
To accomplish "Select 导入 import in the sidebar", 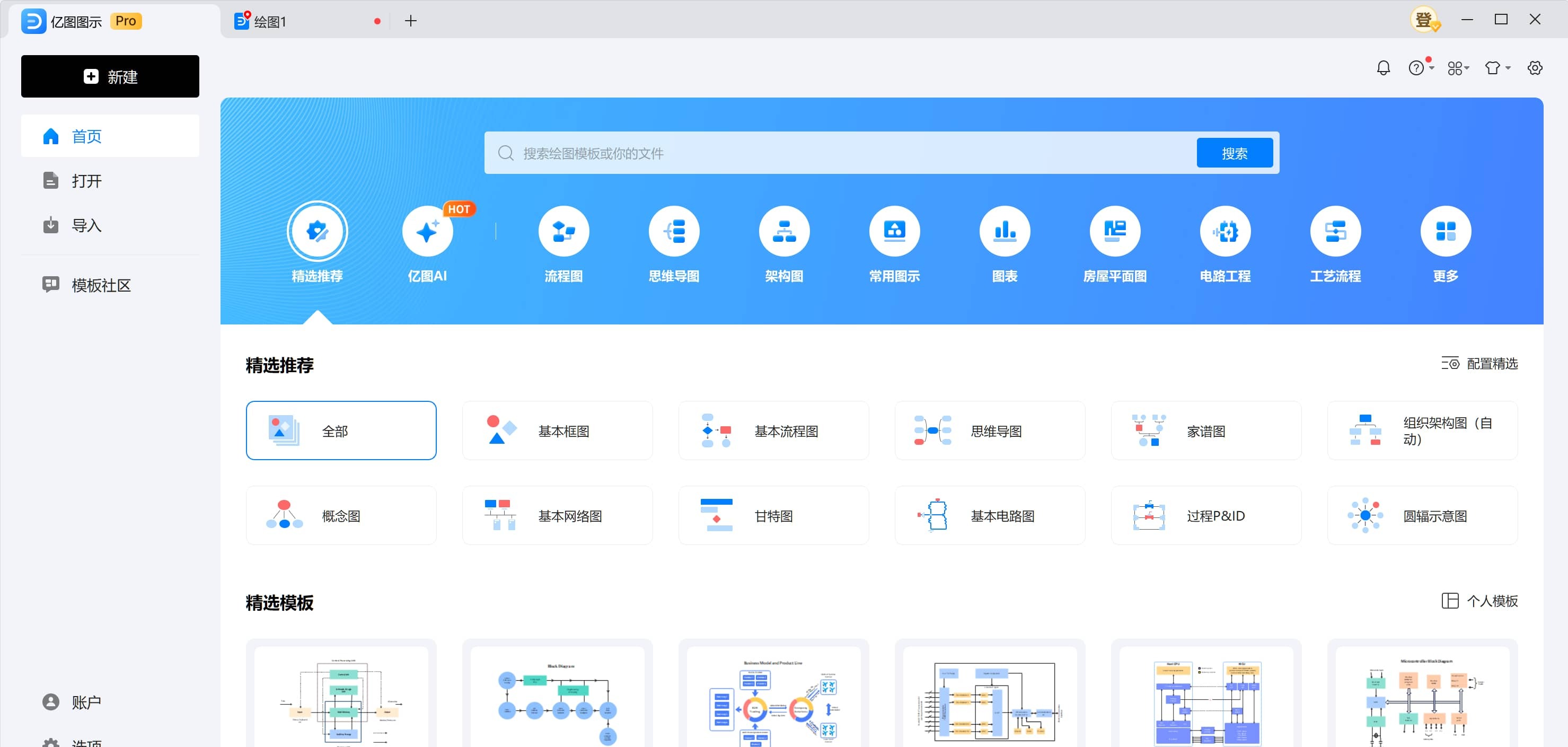I will click(x=110, y=225).
